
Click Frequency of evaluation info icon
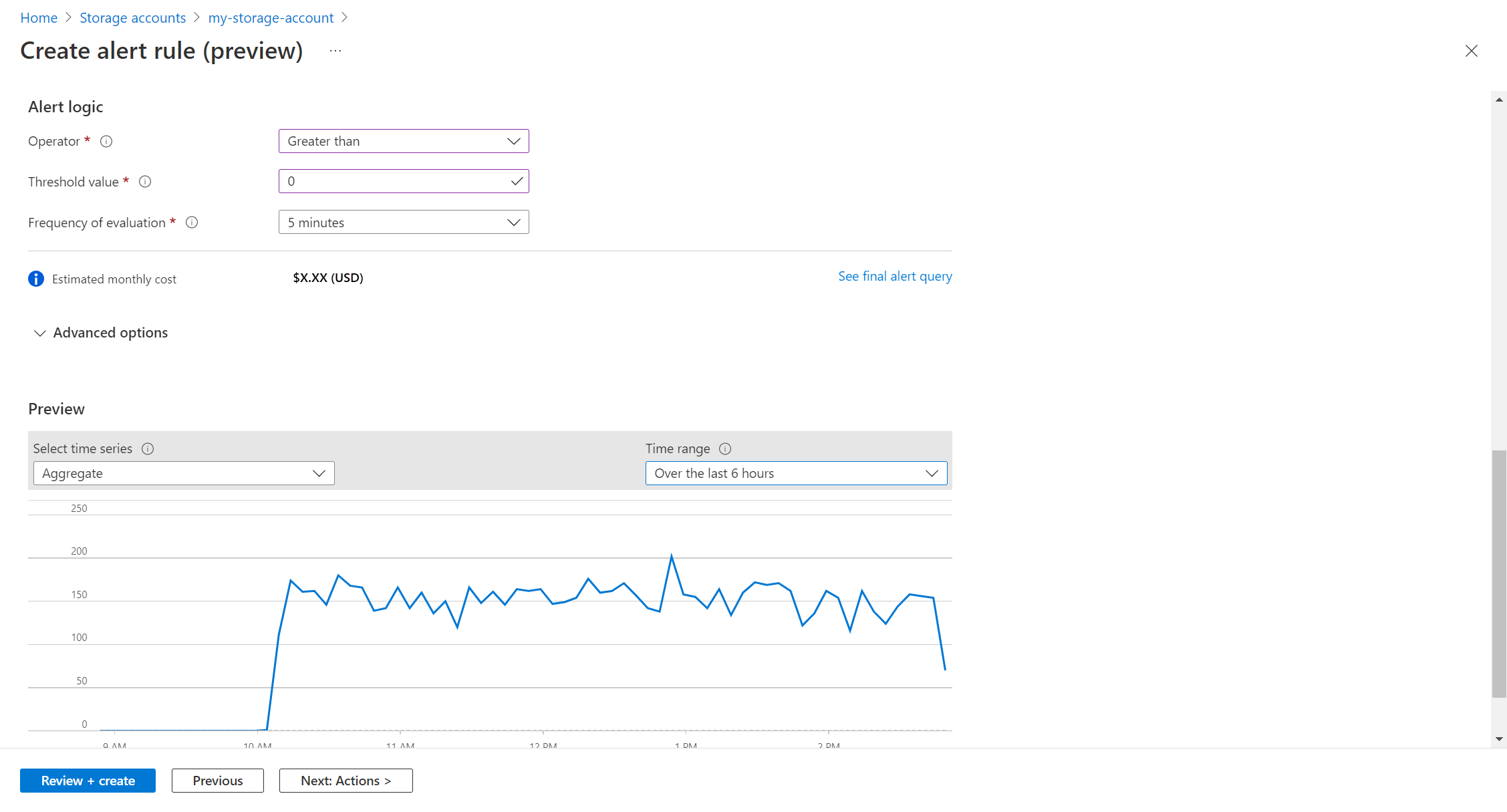(192, 223)
